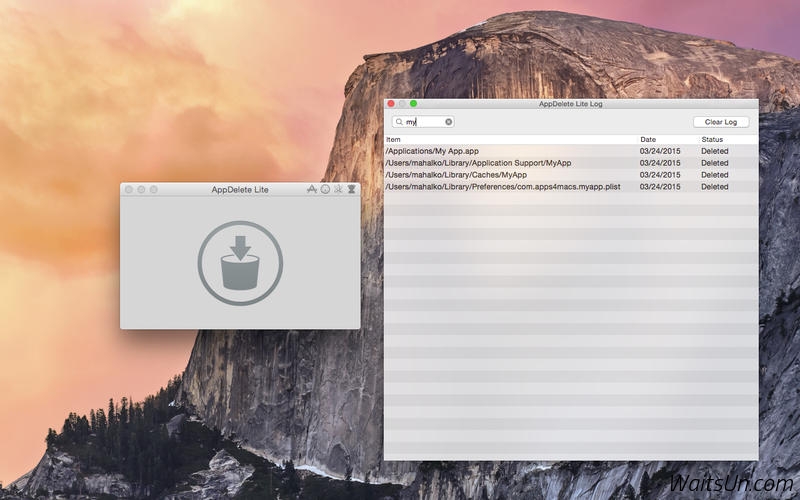Click the faint star-shaped icon in AppDelete Lite titlebar
The width and height of the screenshot is (800, 500).
[338, 189]
